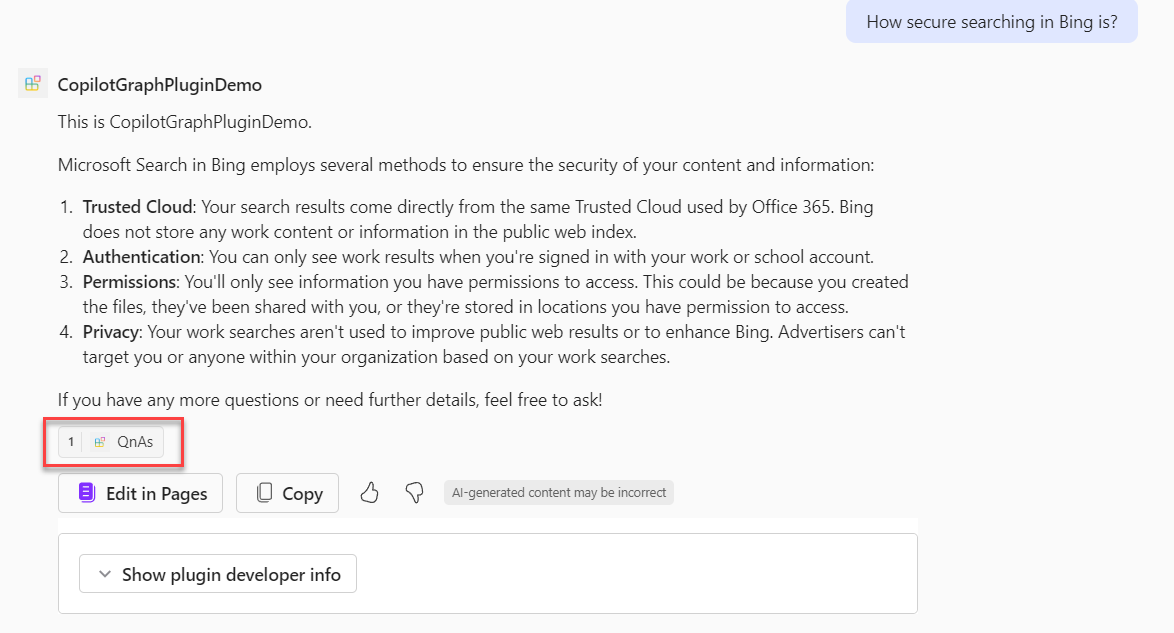1174x633 pixels.
Task: Click the CopilotGraphPluginDemo avatar icon
Action: pyautogui.click(x=33, y=84)
